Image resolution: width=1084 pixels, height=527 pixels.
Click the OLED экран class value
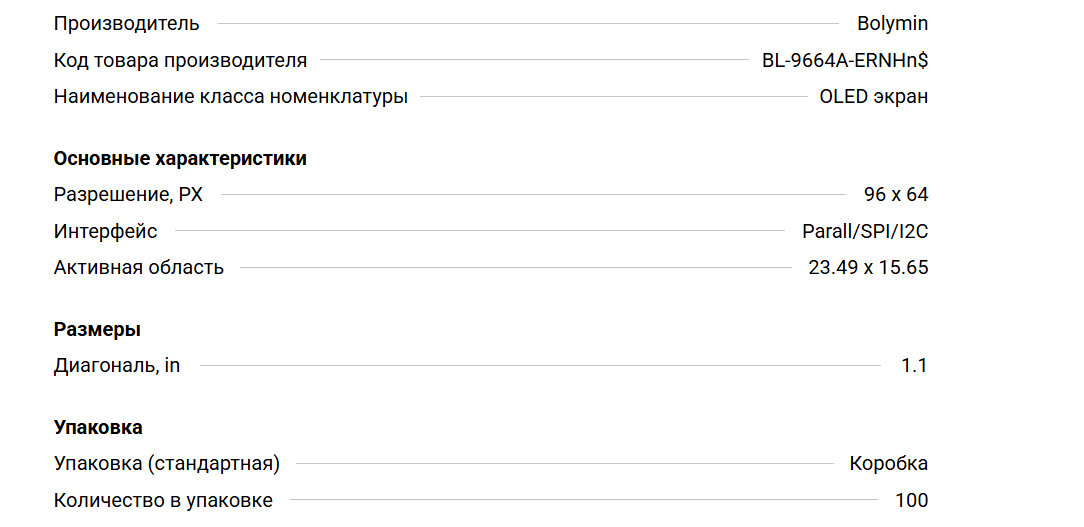[x=873, y=97]
